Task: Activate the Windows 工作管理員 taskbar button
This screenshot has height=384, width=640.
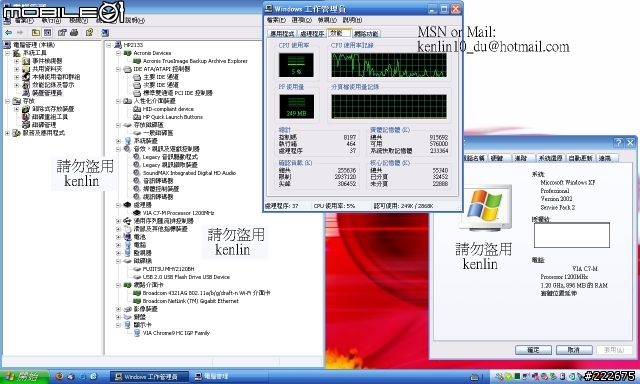Action: [x=150, y=377]
